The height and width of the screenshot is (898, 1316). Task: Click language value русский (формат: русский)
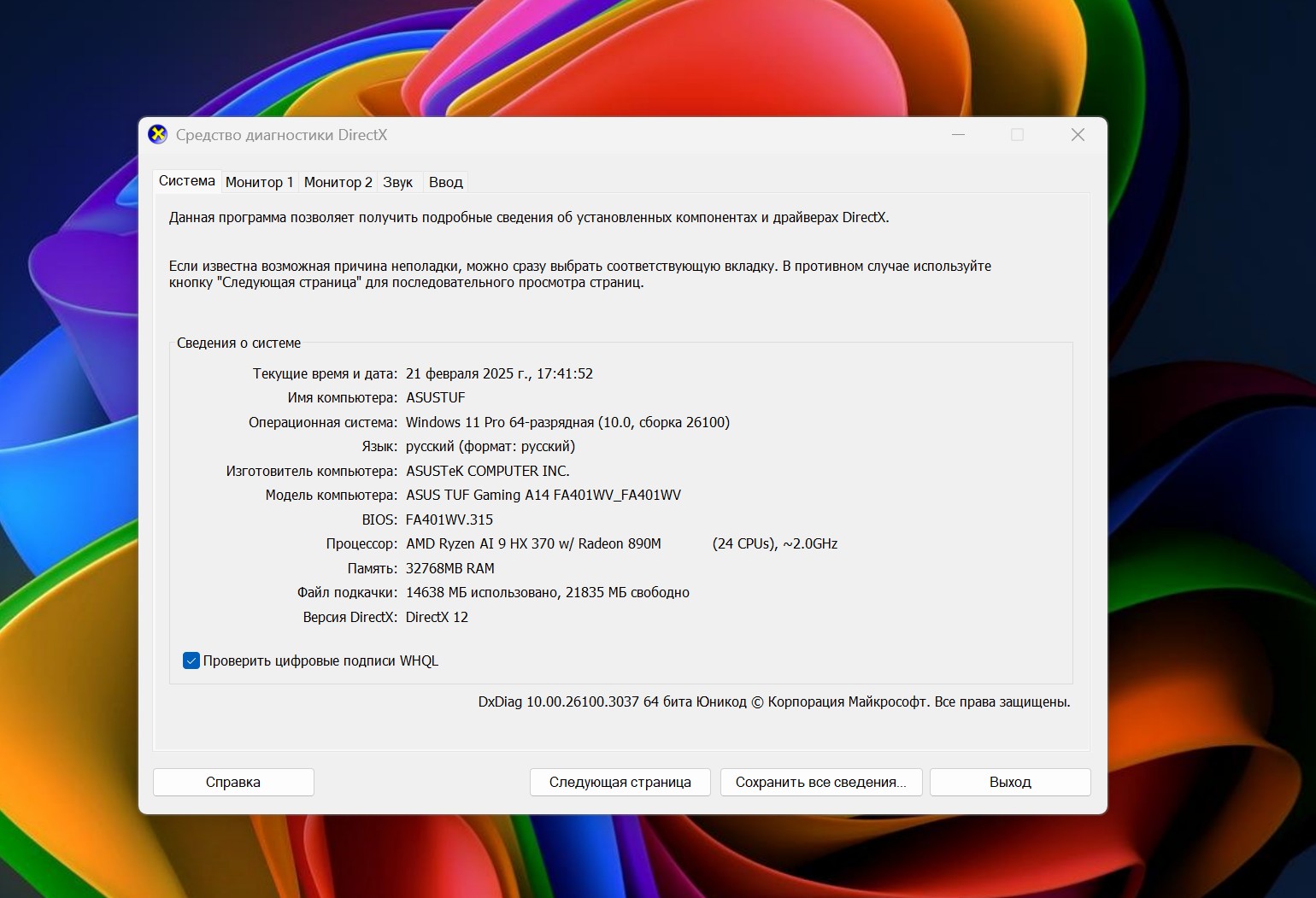pos(491,447)
